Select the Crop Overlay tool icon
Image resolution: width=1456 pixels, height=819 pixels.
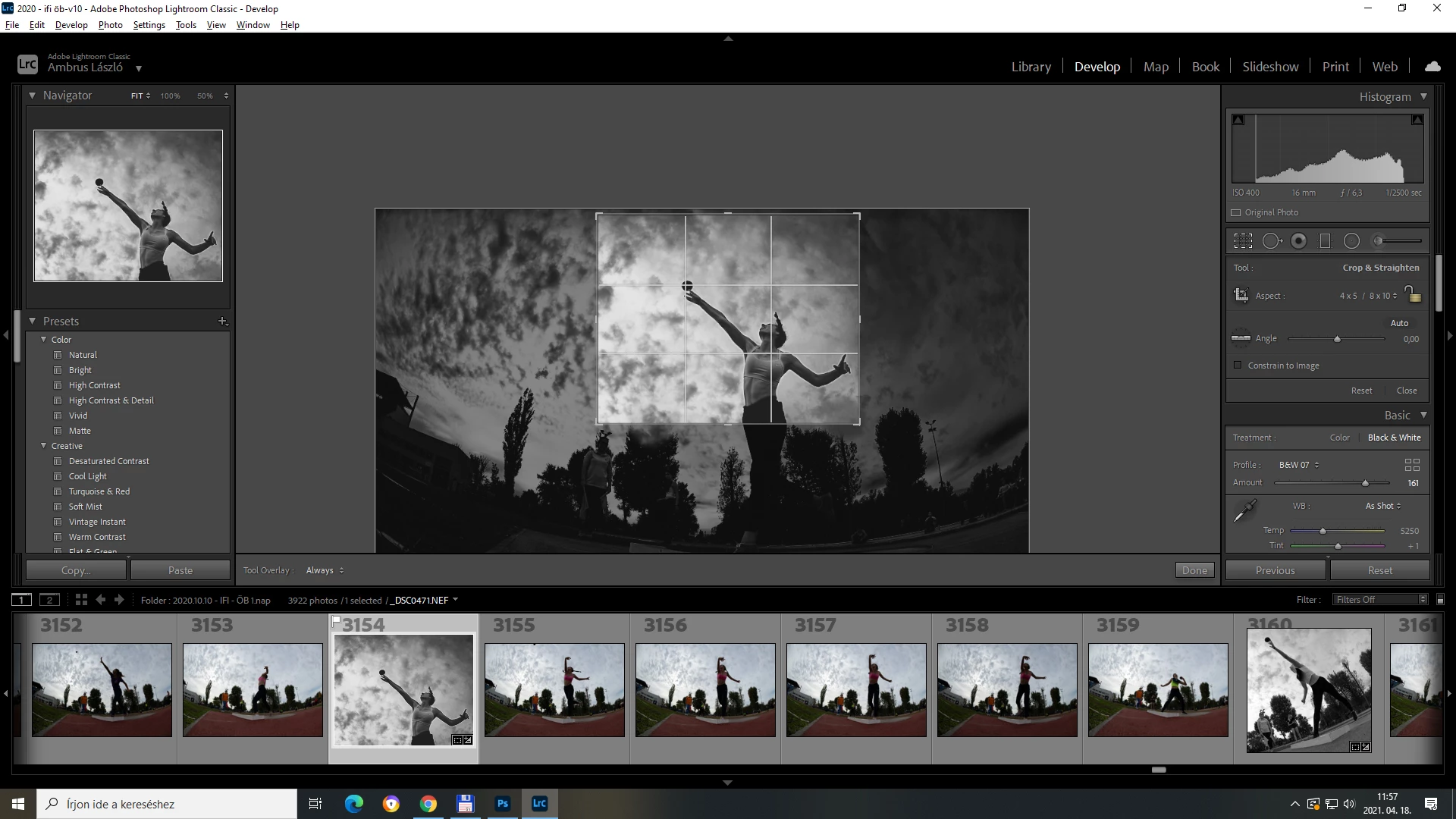1243,241
